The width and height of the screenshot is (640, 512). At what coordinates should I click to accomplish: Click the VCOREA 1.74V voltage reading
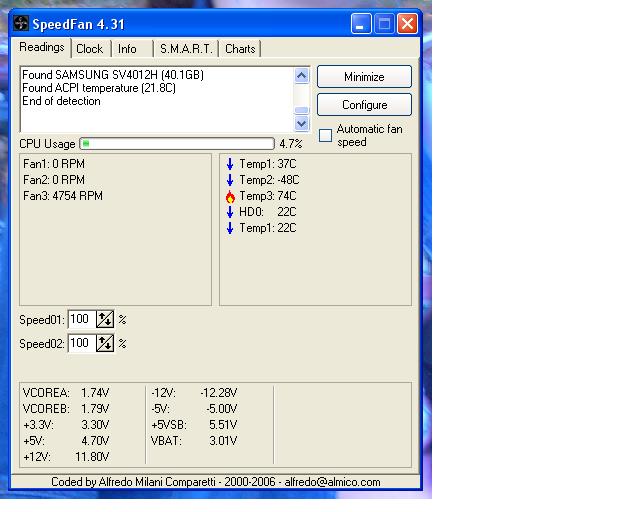[x=66, y=393]
